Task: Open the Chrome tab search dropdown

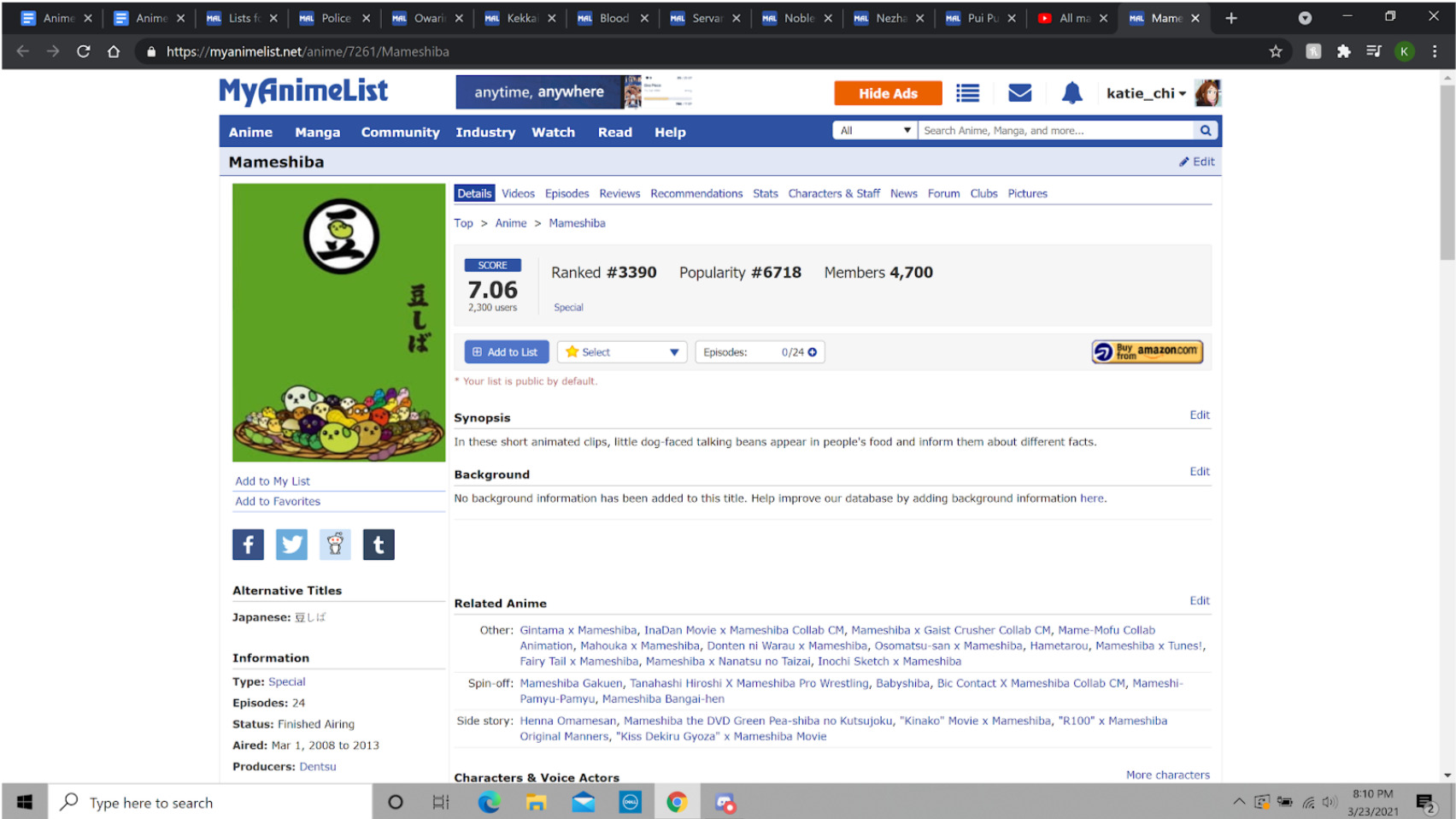Action: coord(1305,18)
